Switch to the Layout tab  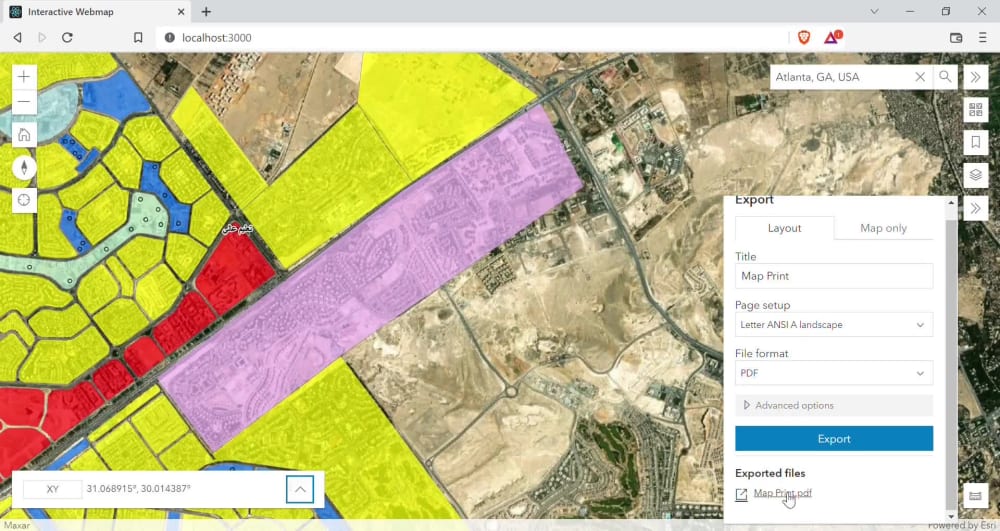tap(784, 228)
